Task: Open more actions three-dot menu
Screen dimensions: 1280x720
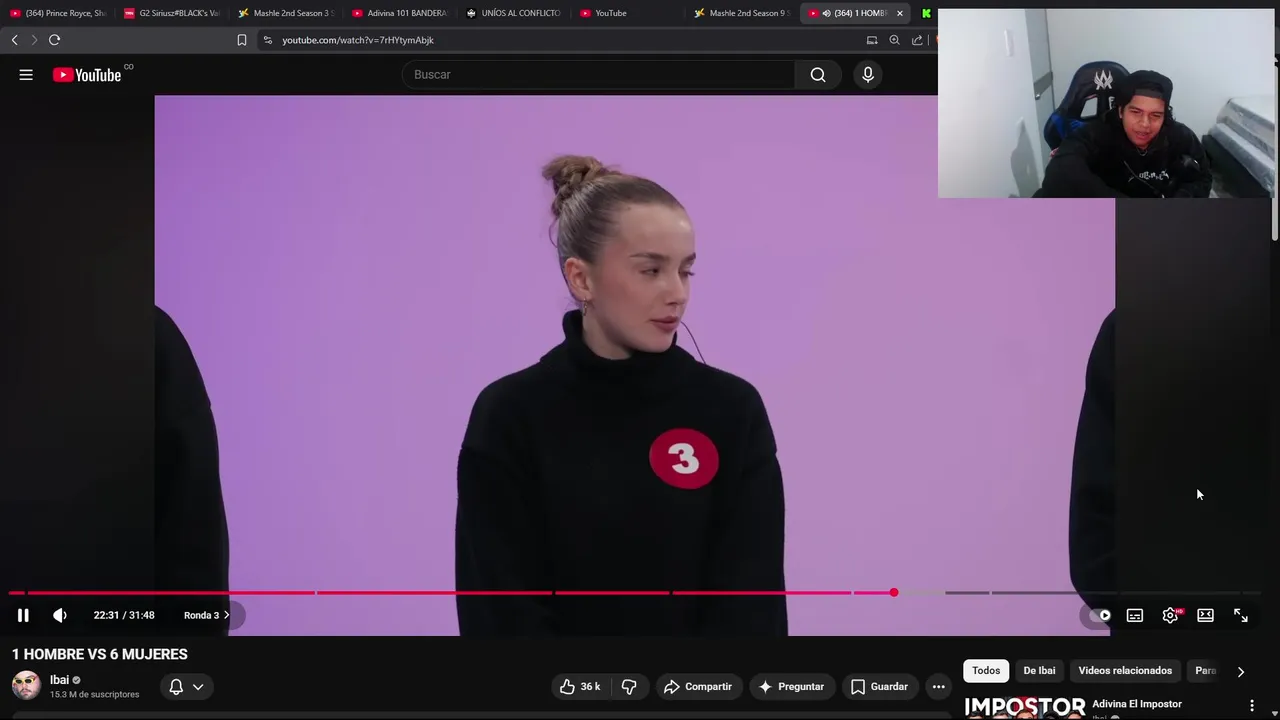Action: tap(938, 687)
